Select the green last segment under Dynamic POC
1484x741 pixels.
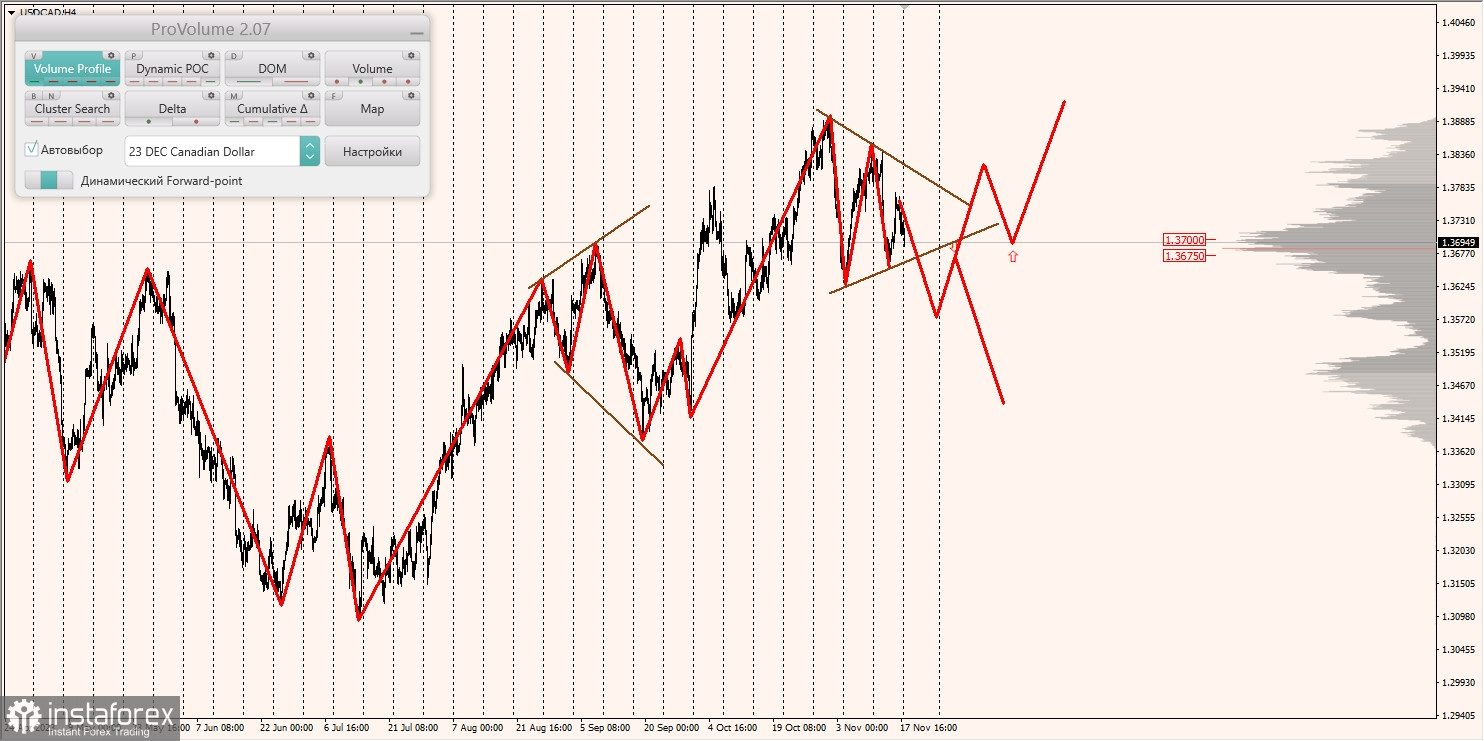pos(210,81)
